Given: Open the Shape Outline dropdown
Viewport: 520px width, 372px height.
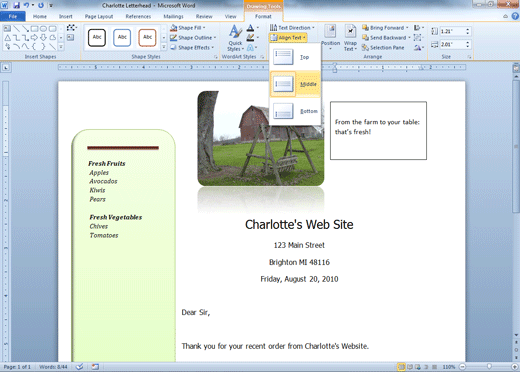Looking at the screenshot, I should 193,38.
